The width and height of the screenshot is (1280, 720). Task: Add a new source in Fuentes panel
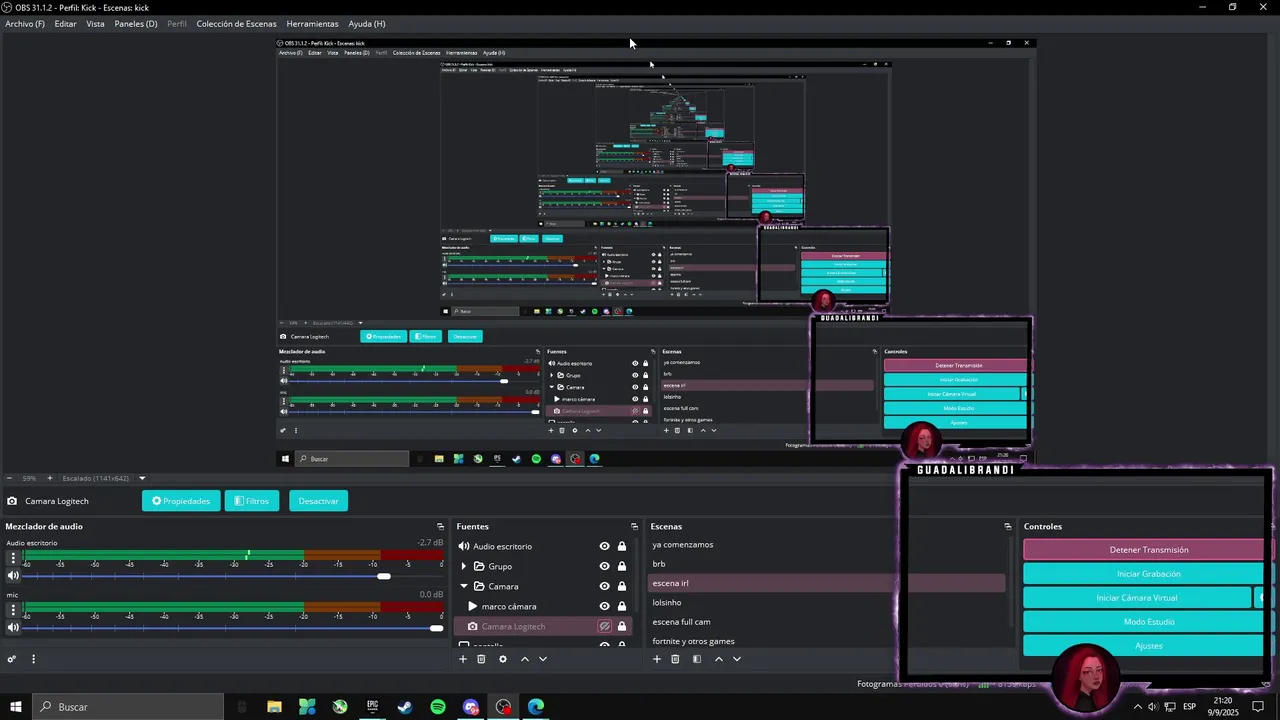pyautogui.click(x=462, y=659)
